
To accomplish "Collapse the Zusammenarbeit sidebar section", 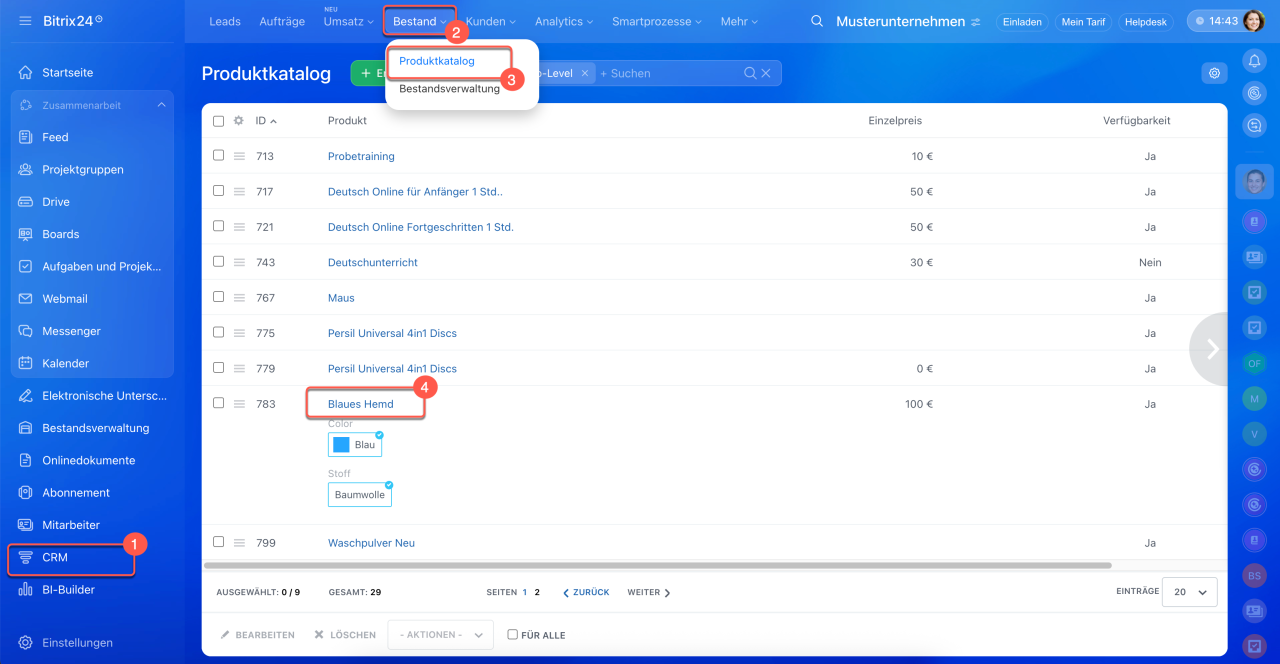I will point(161,105).
